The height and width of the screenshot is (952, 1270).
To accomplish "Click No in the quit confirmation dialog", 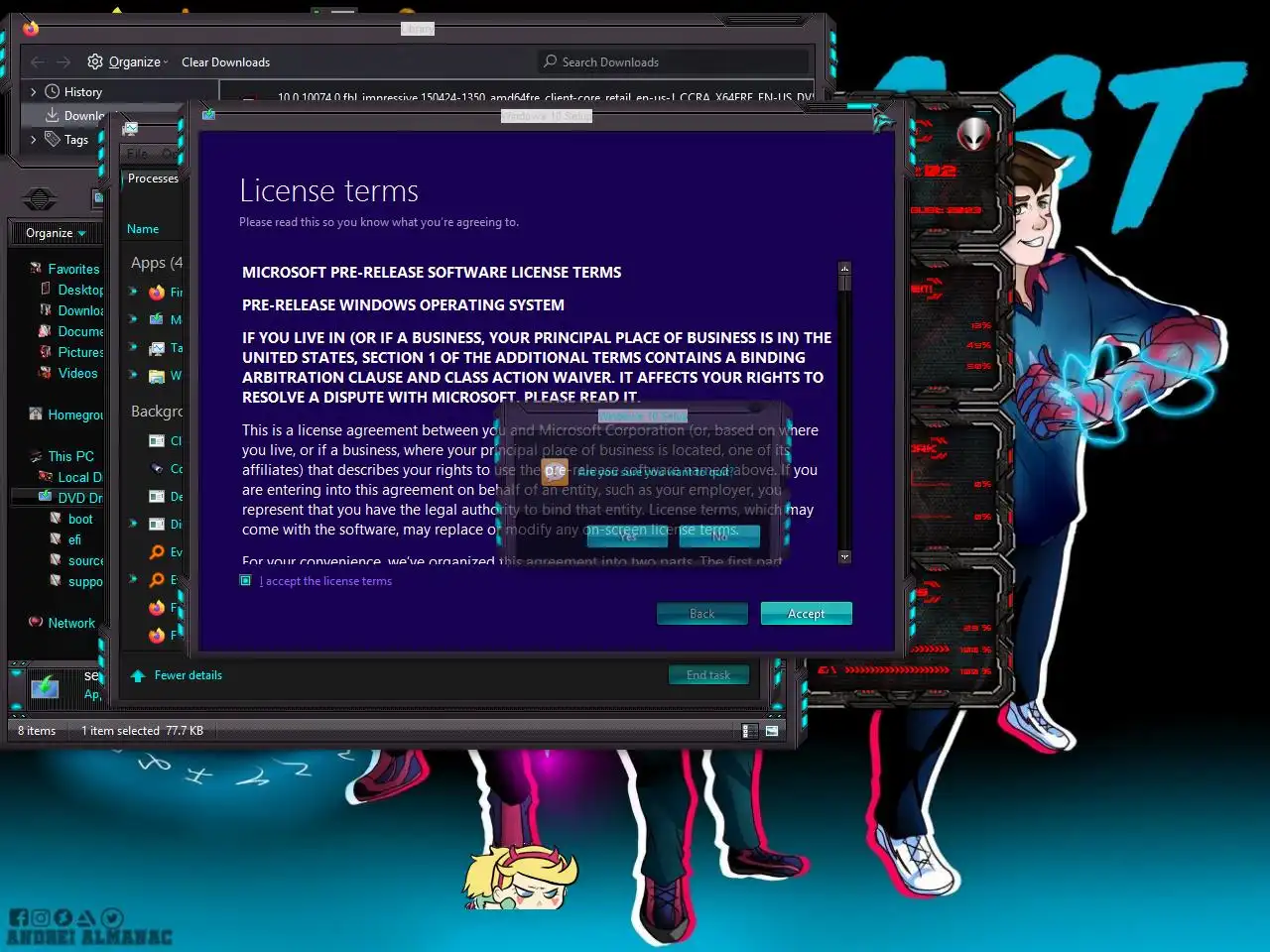I will click(719, 536).
